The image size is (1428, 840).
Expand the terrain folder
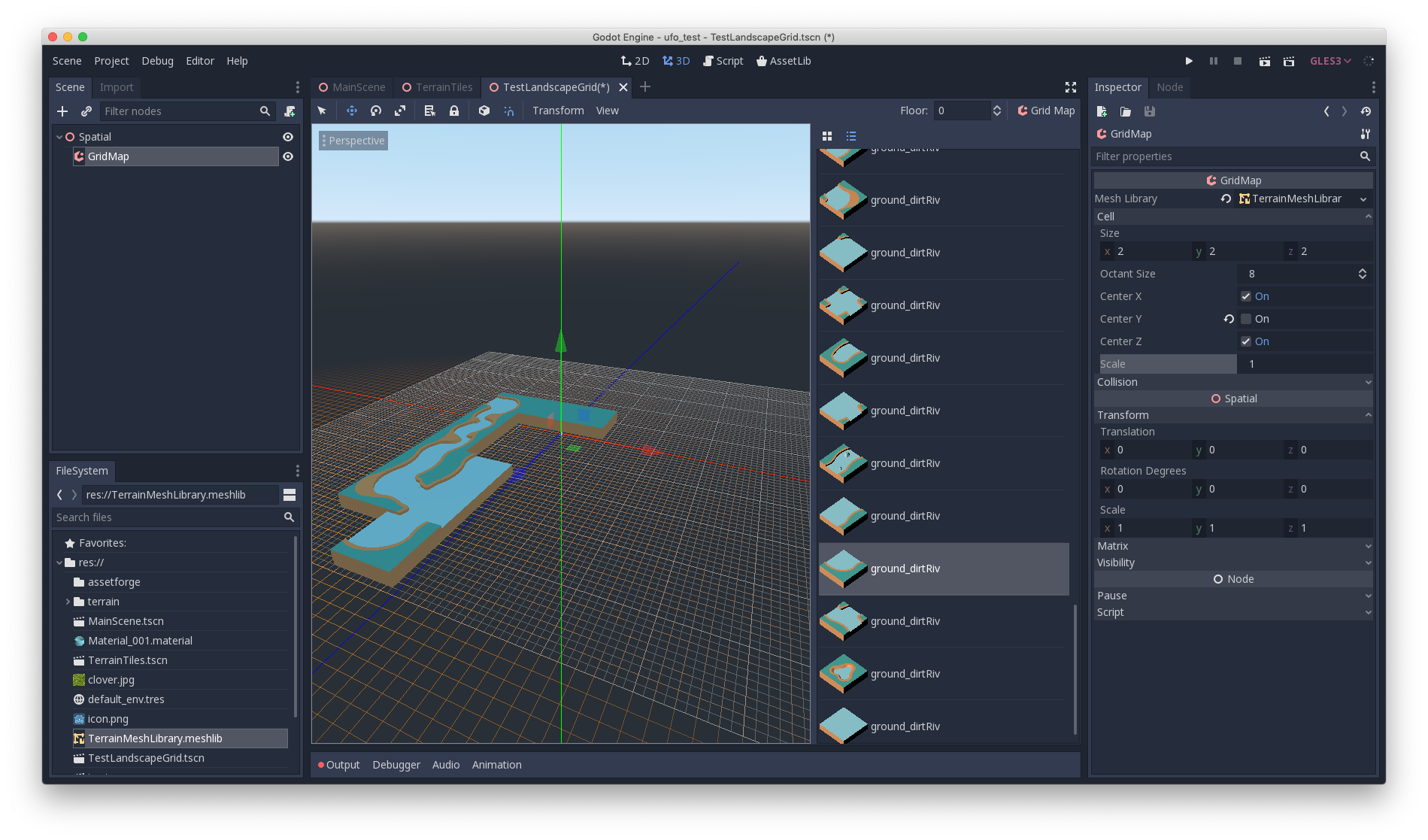point(68,602)
